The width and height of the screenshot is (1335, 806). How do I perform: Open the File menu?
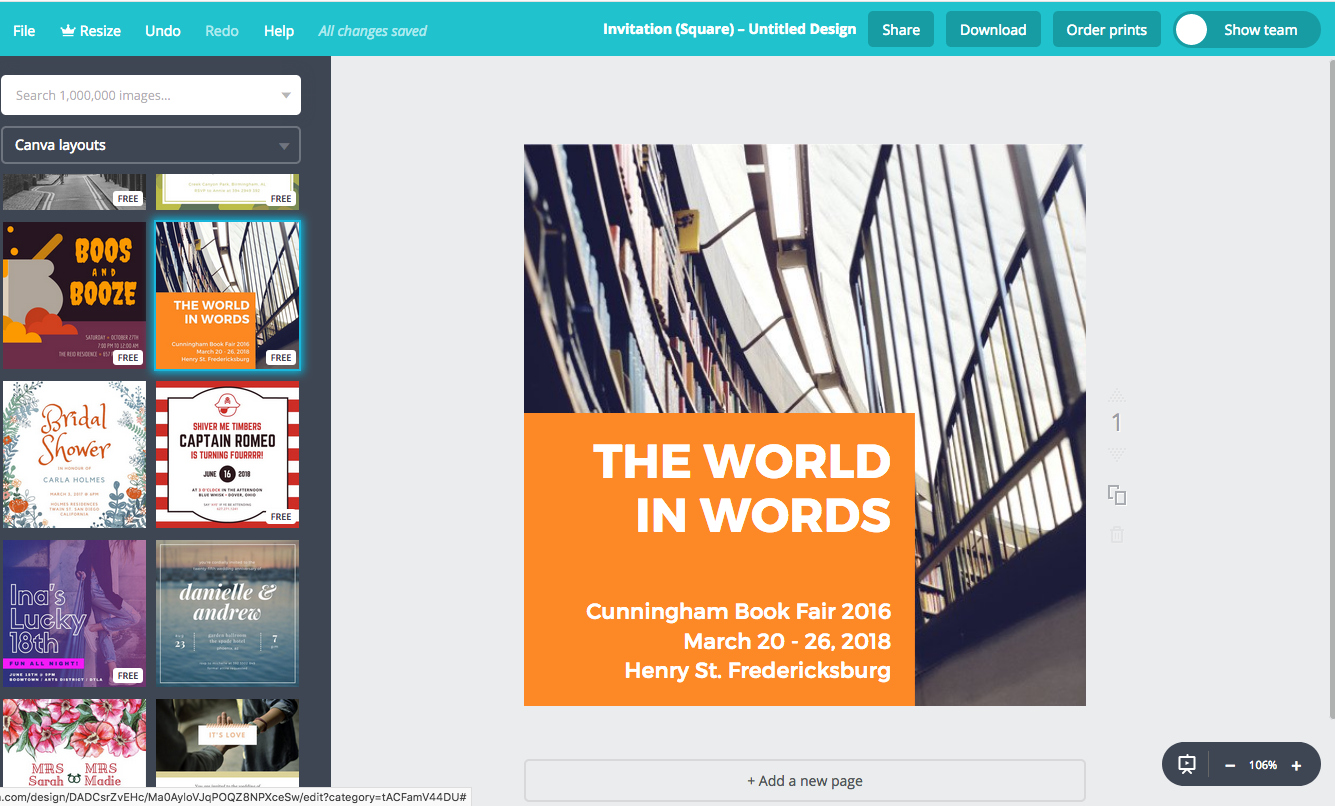(x=24, y=30)
